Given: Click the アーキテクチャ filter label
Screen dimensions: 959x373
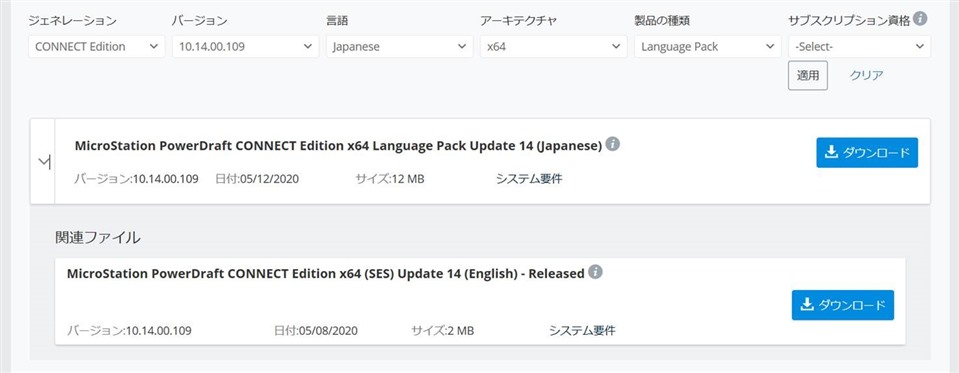Looking at the screenshot, I should 519,21.
